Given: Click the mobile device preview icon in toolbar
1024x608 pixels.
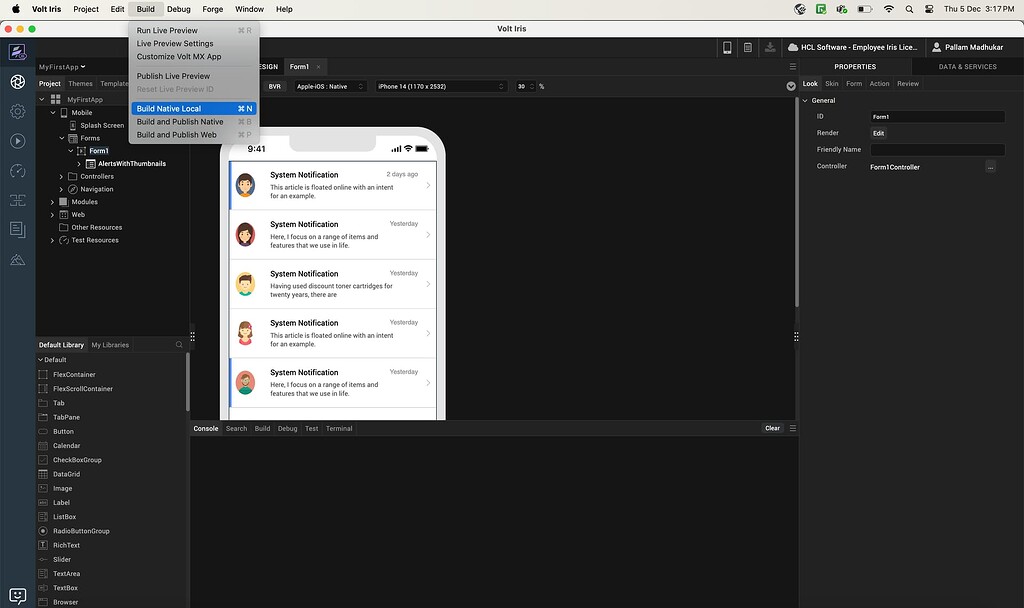Looking at the screenshot, I should point(727,47).
